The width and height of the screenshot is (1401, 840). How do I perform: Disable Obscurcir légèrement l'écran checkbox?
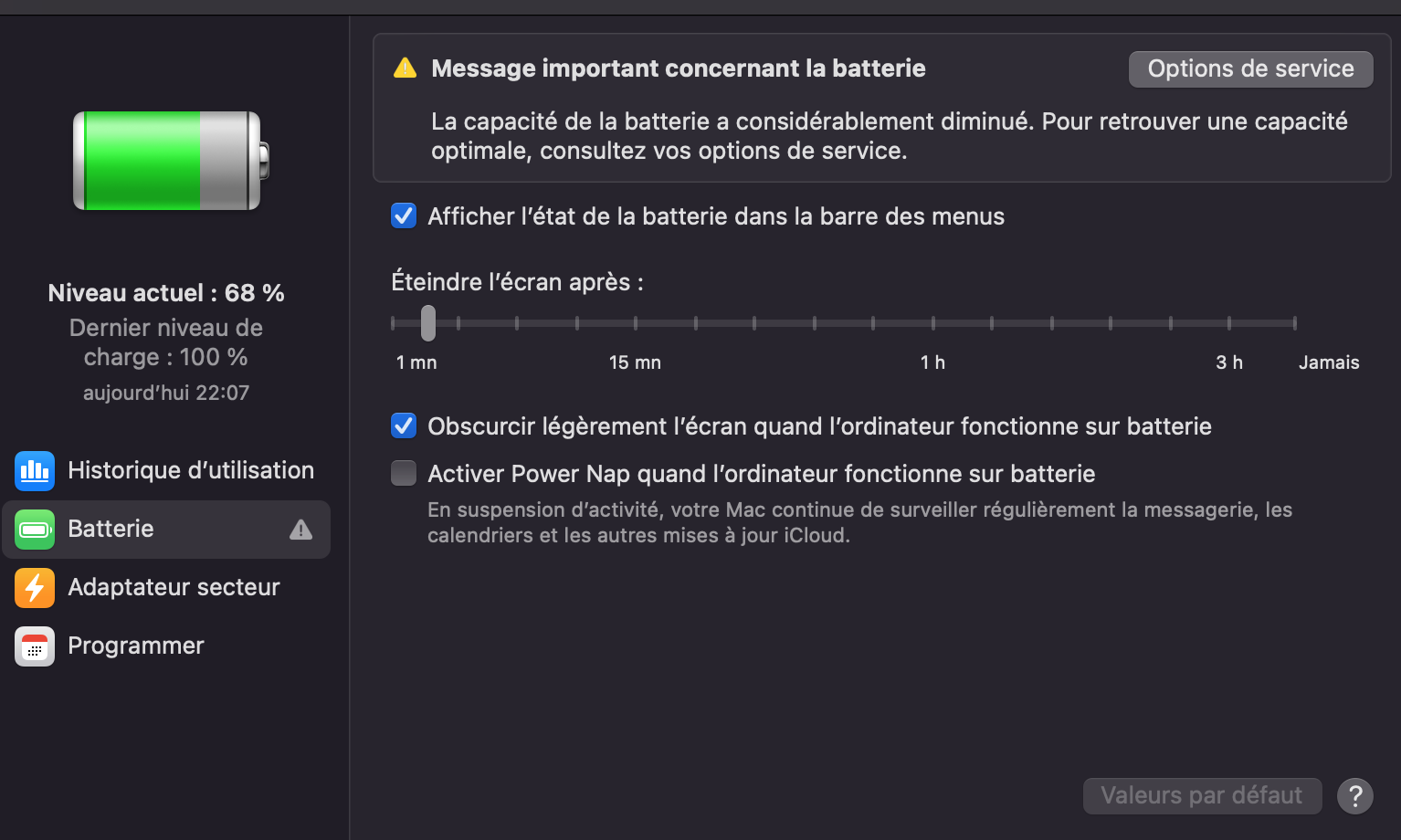[x=404, y=426]
